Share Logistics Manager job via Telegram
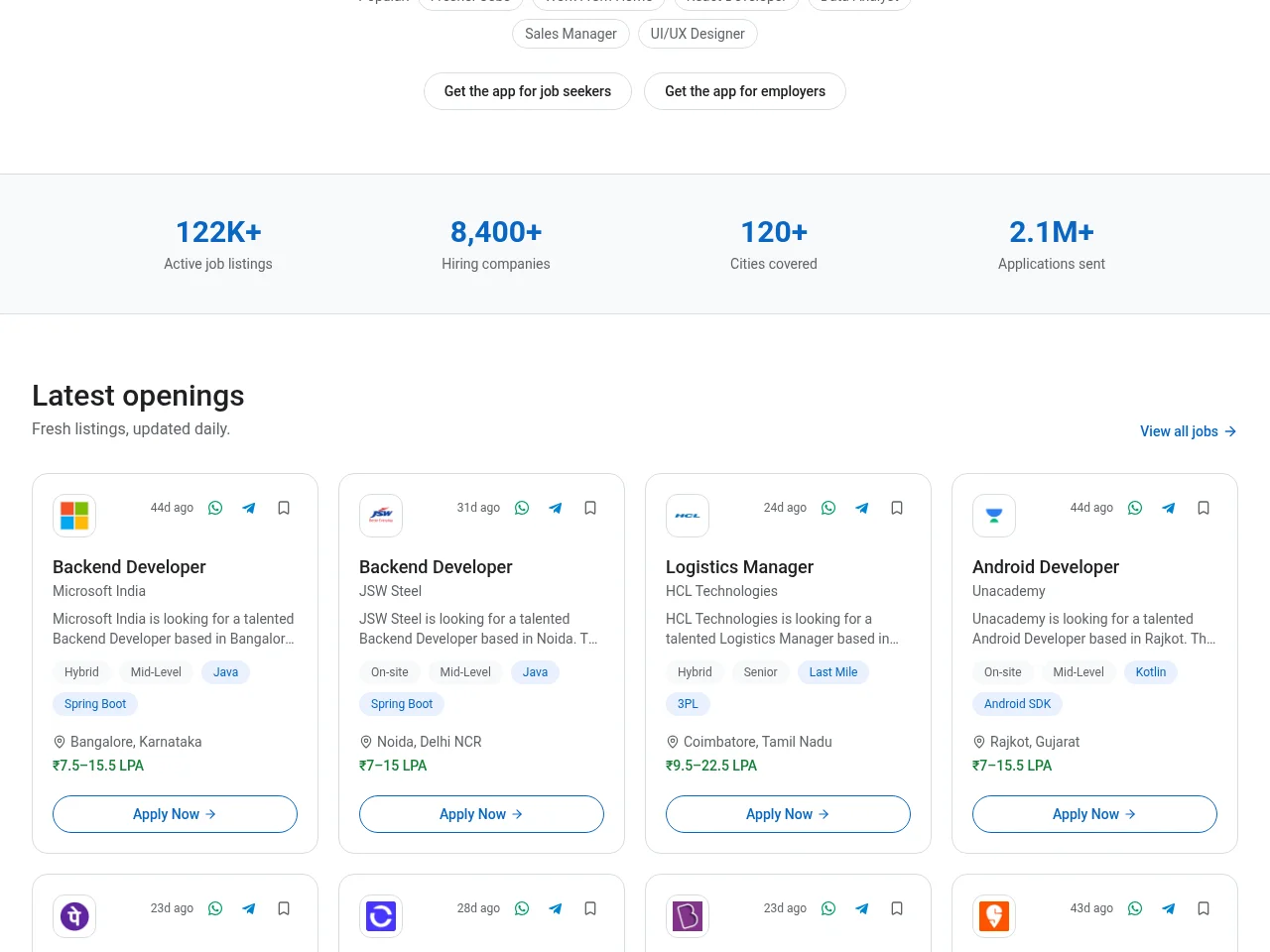 click(x=862, y=508)
